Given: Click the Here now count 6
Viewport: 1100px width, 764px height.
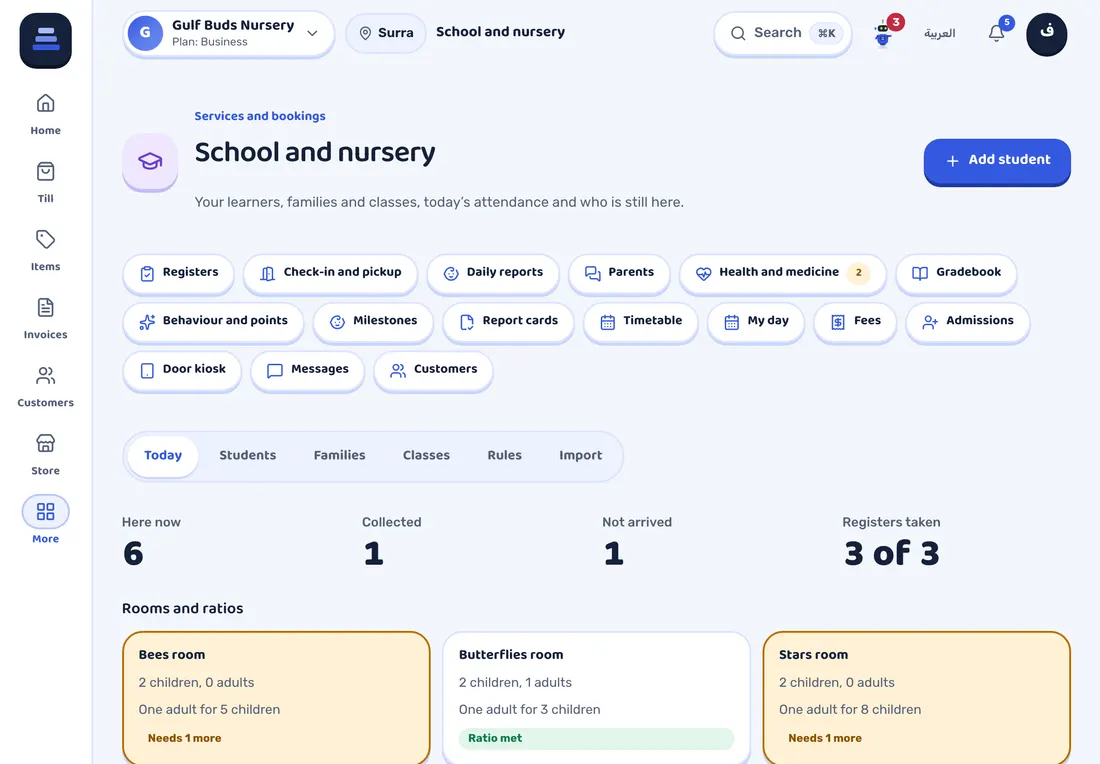Looking at the screenshot, I should (133, 554).
